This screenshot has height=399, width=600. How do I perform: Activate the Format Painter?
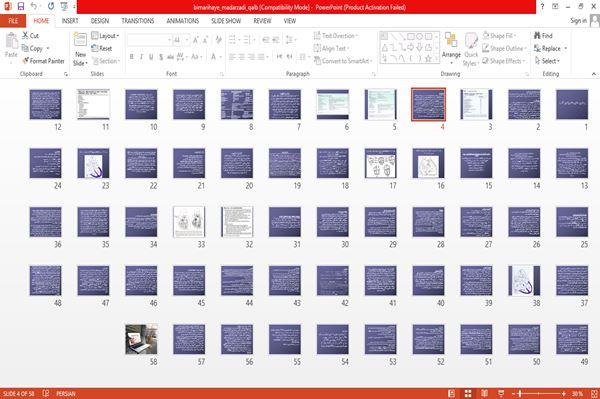pos(43,61)
